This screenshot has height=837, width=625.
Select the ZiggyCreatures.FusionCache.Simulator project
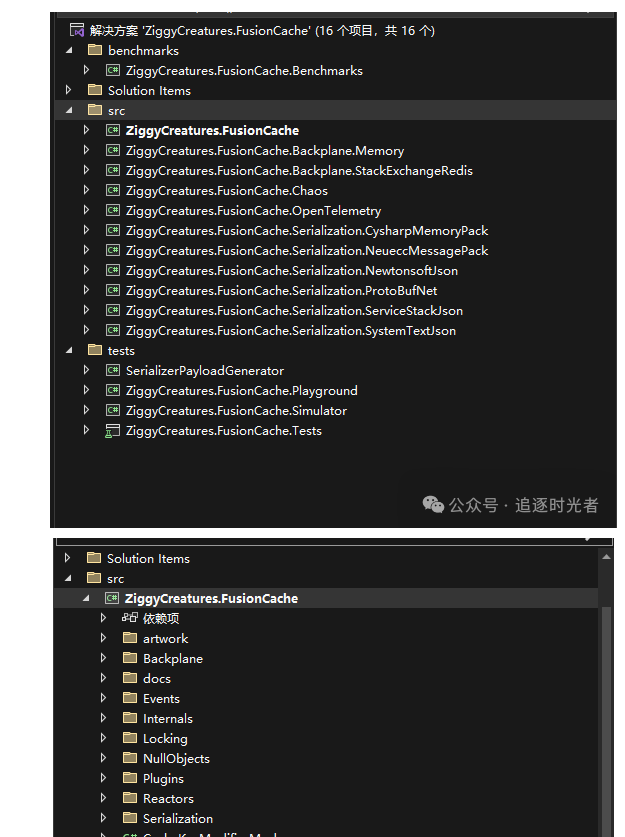236,411
